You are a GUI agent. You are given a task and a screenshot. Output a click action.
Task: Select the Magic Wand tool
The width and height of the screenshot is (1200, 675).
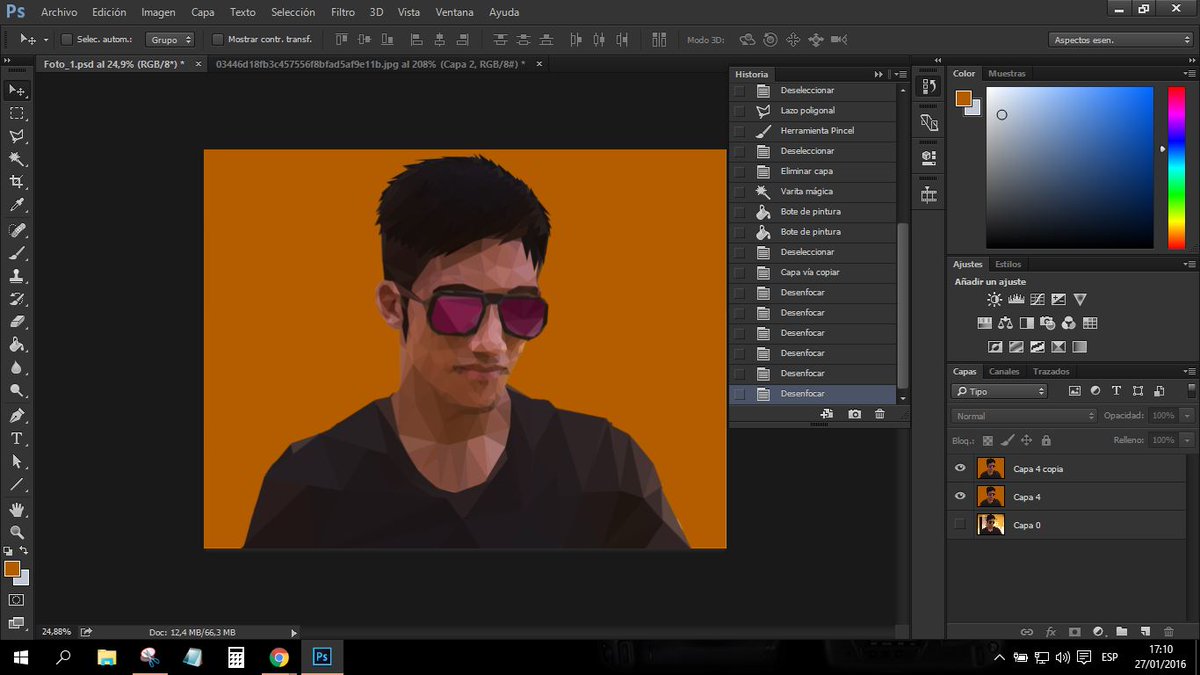tap(14, 158)
